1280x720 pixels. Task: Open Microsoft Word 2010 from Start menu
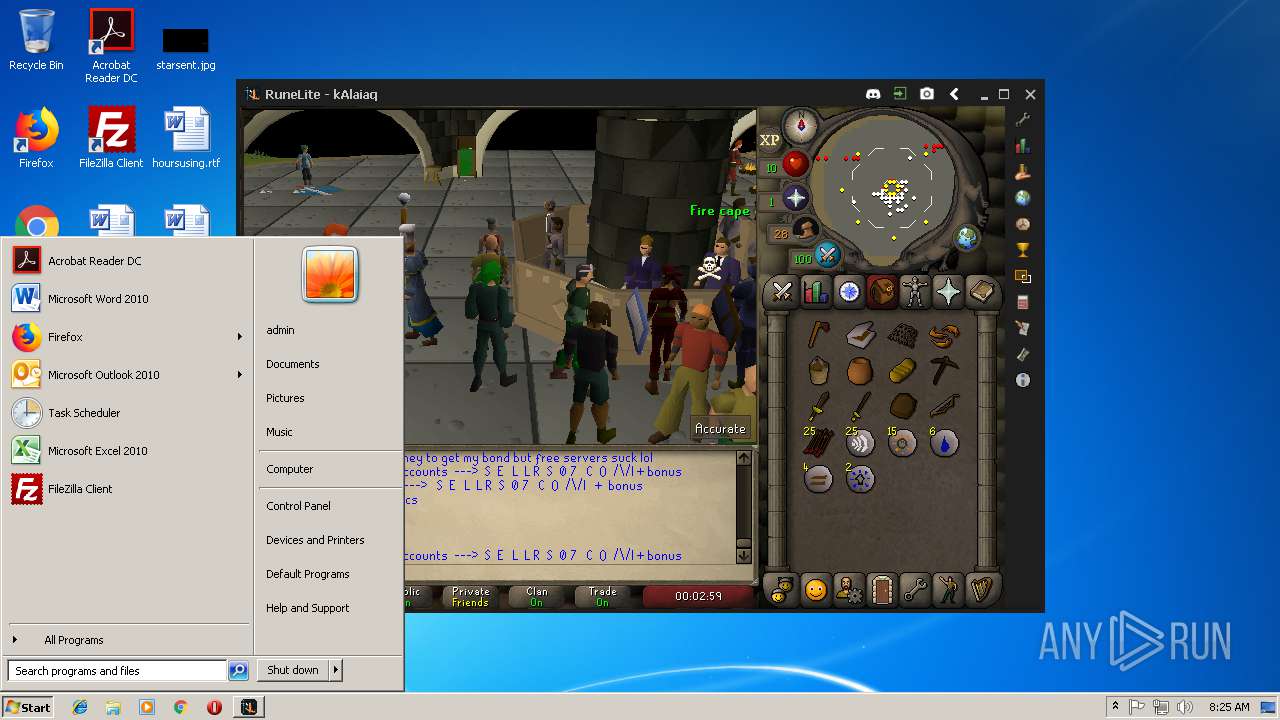tap(128, 299)
